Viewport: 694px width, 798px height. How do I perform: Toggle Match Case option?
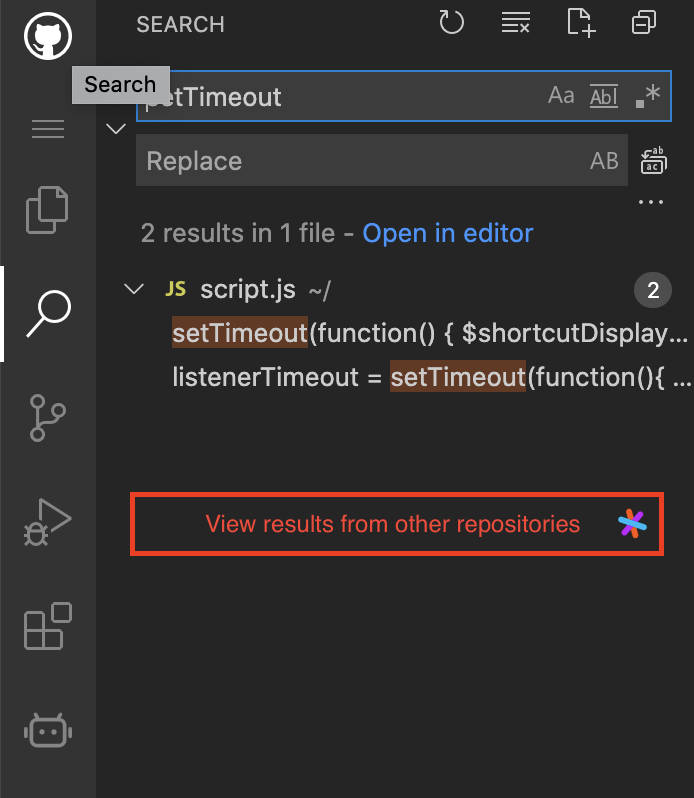pos(561,96)
